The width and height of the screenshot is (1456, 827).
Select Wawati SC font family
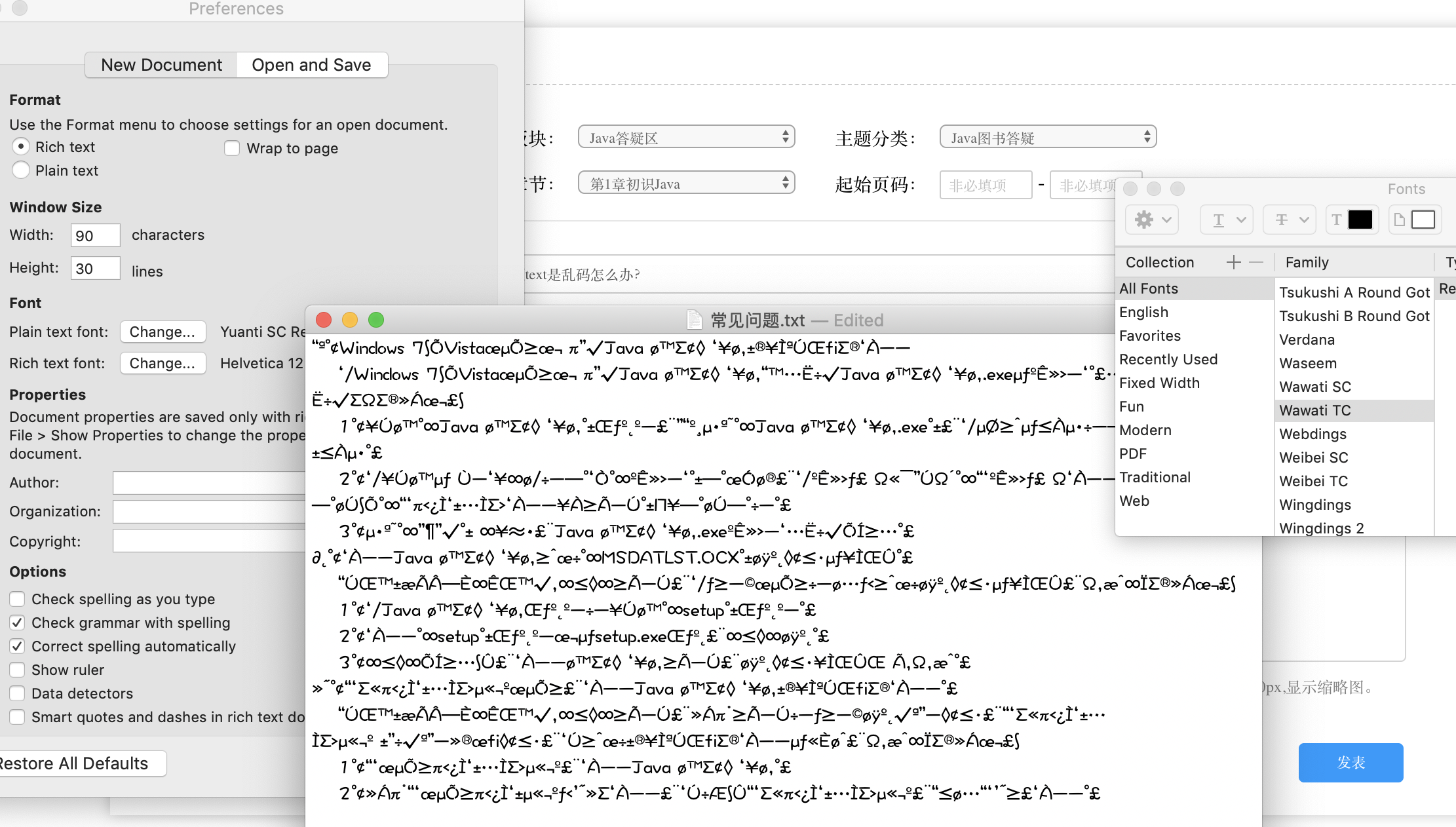pos(1354,387)
